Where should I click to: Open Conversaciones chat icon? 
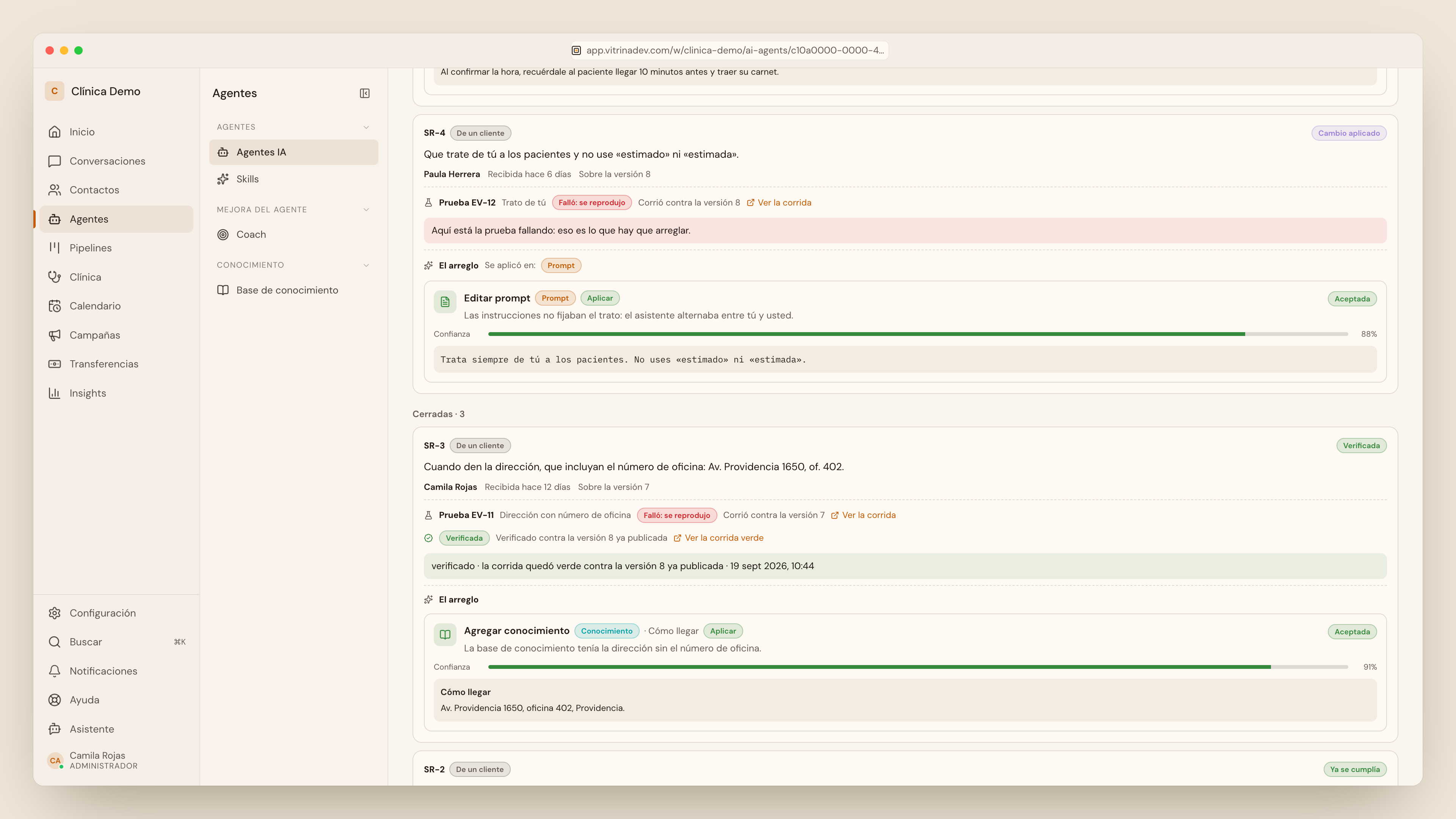pyautogui.click(x=54, y=161)
